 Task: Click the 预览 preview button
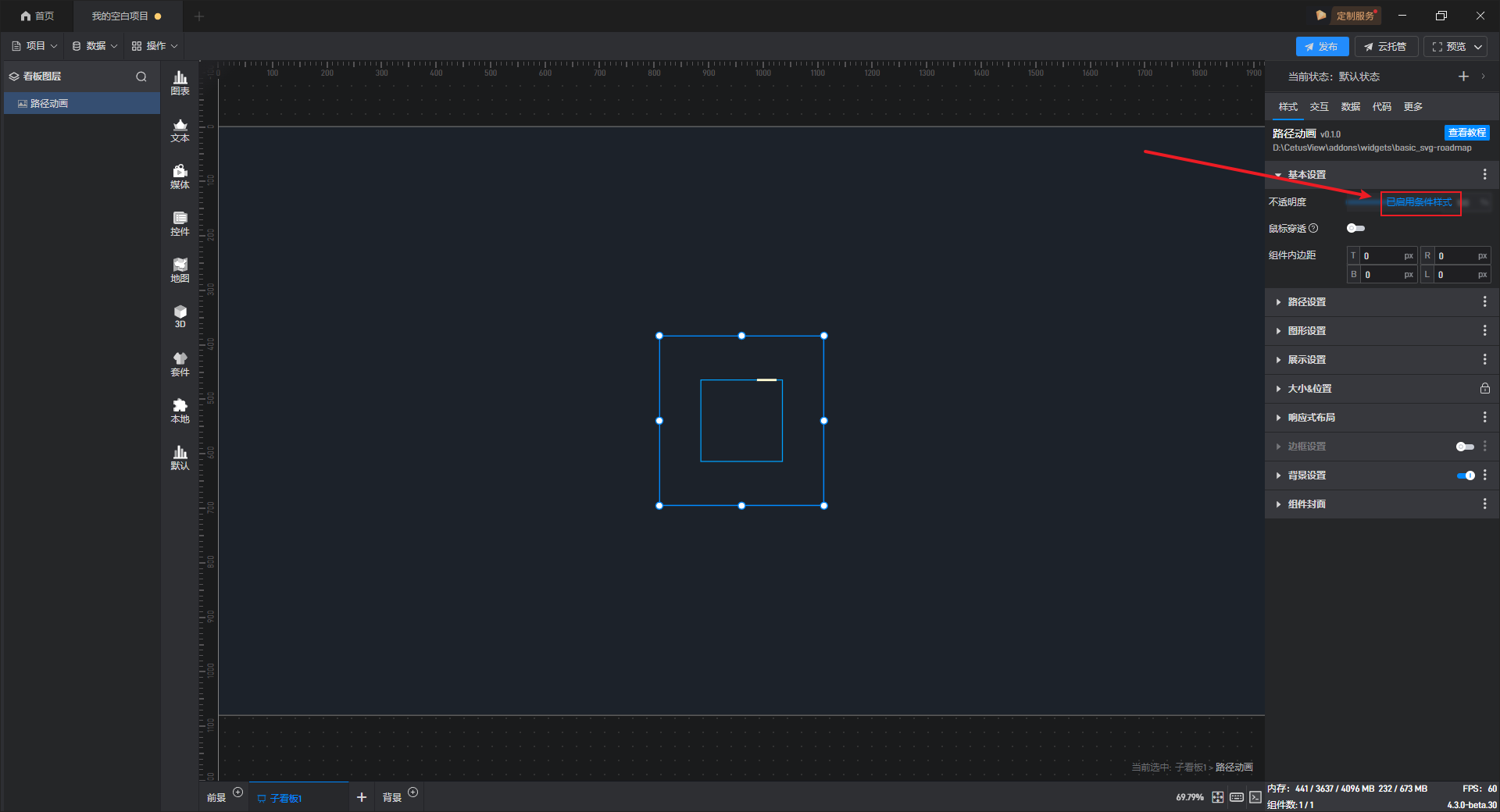[1448, 47]
